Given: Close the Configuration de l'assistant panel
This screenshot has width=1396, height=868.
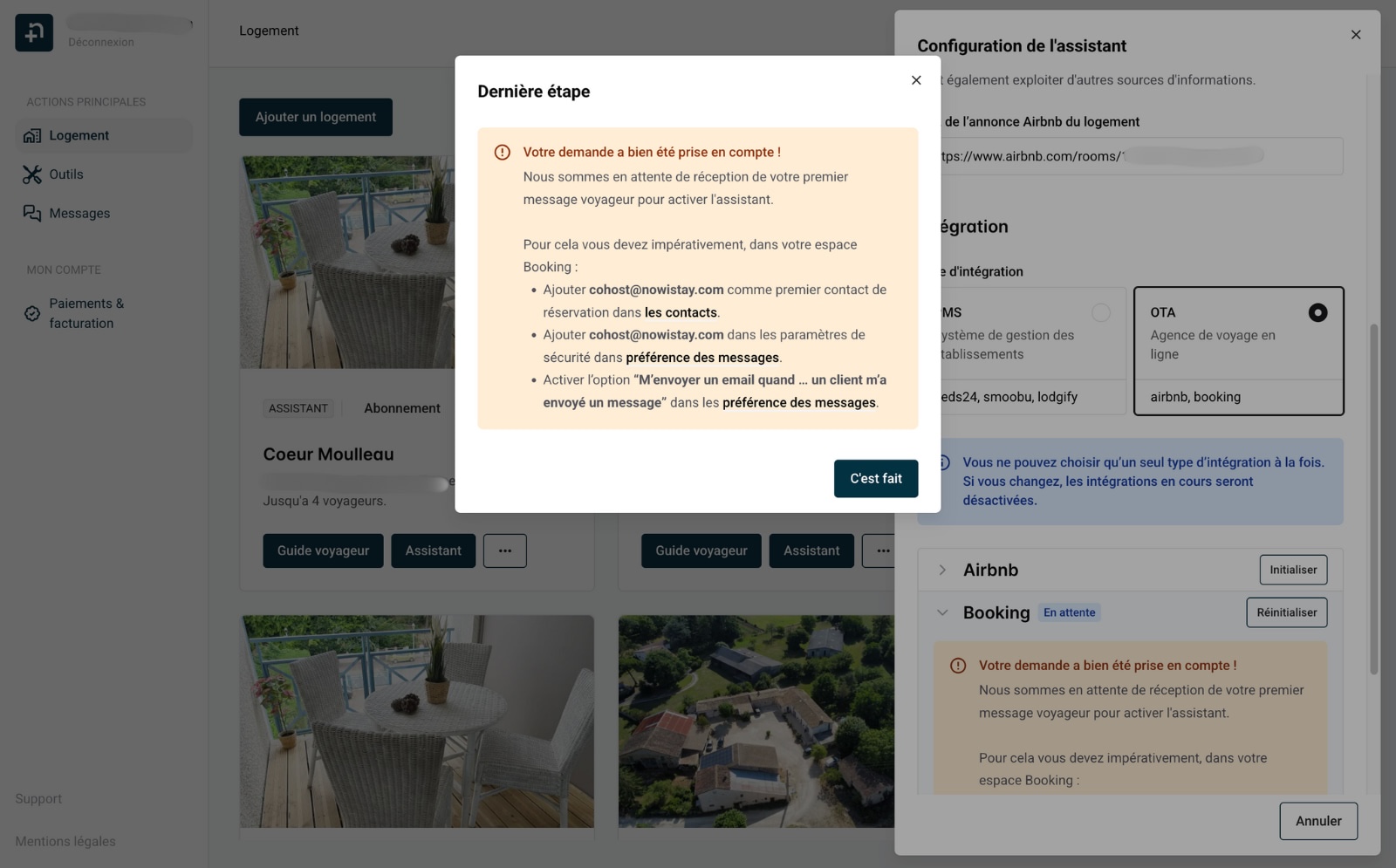Looking at the screenshot, I should pos(1356,35).
